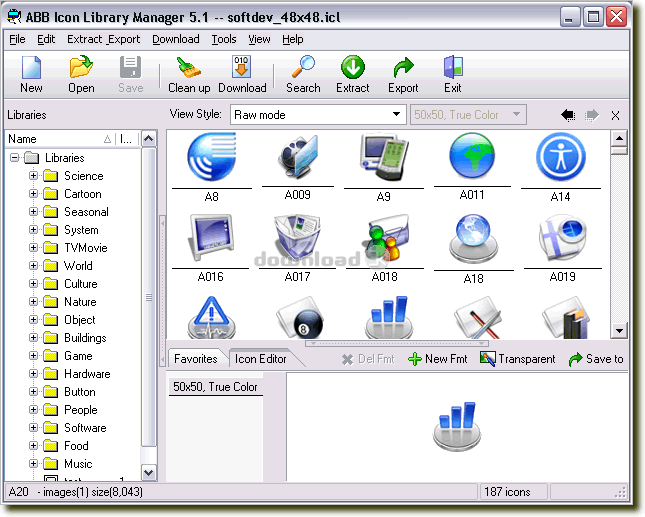
Task: Click the Clean up broom icon
Action: pos(188,68)
